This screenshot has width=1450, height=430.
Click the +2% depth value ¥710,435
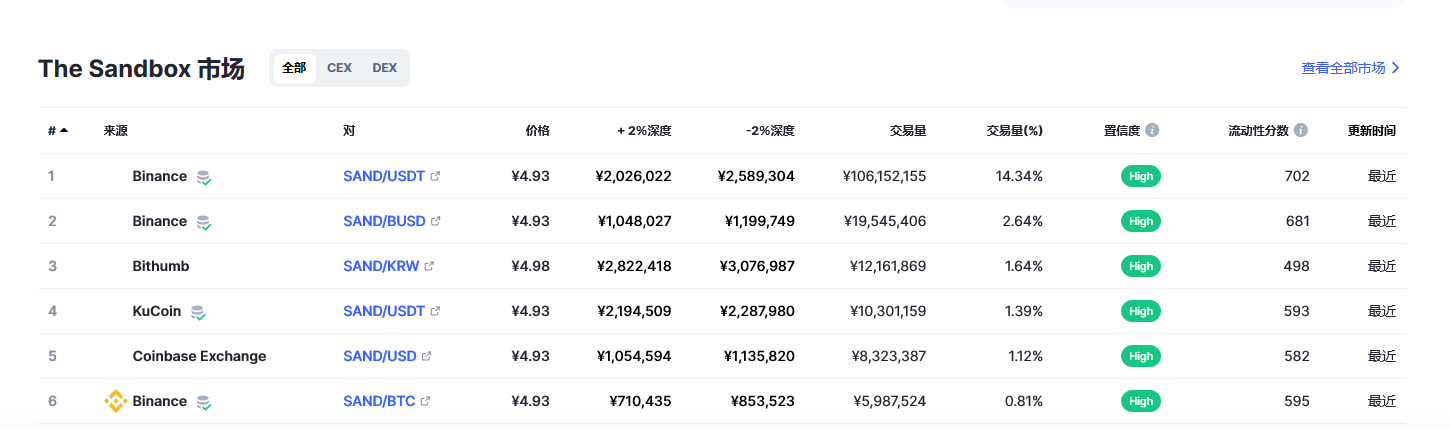pyautogui.click(x=640, y=401)
